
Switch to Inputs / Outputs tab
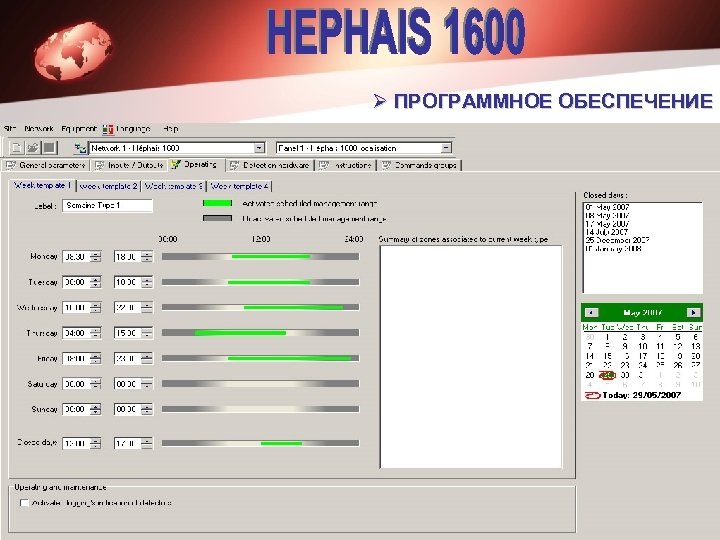(x=129, y=165)
